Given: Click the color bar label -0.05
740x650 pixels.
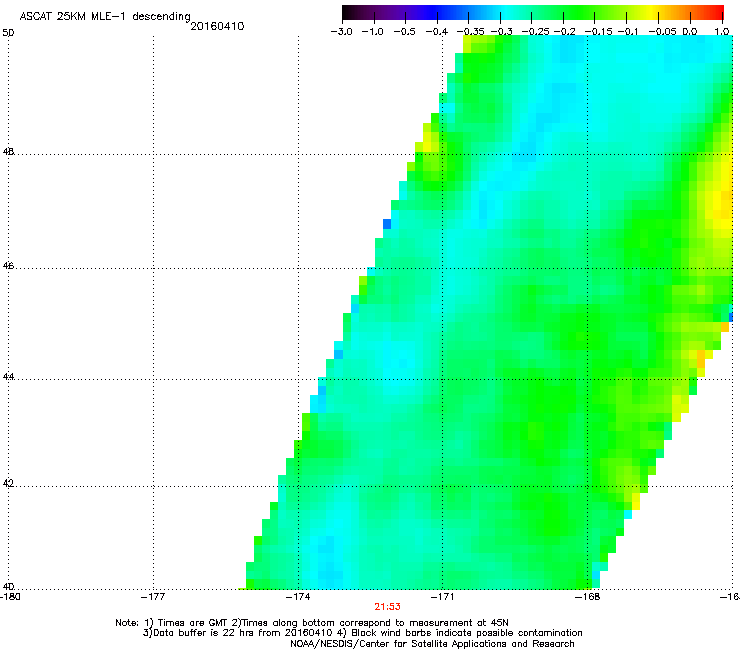Looking at the screenshot, I should coord(662,32).
